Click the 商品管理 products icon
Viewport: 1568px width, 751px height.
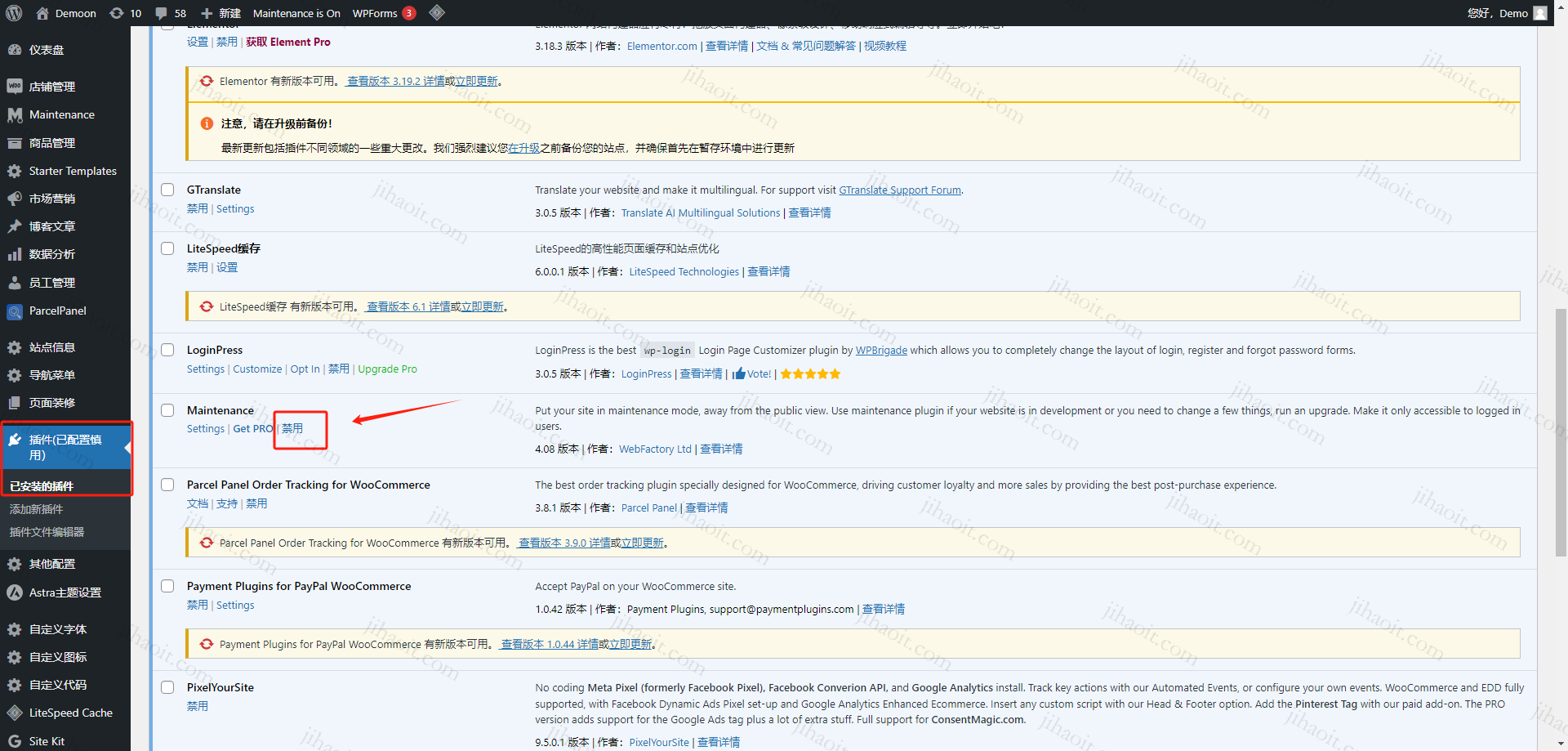(x=15, y=143)
